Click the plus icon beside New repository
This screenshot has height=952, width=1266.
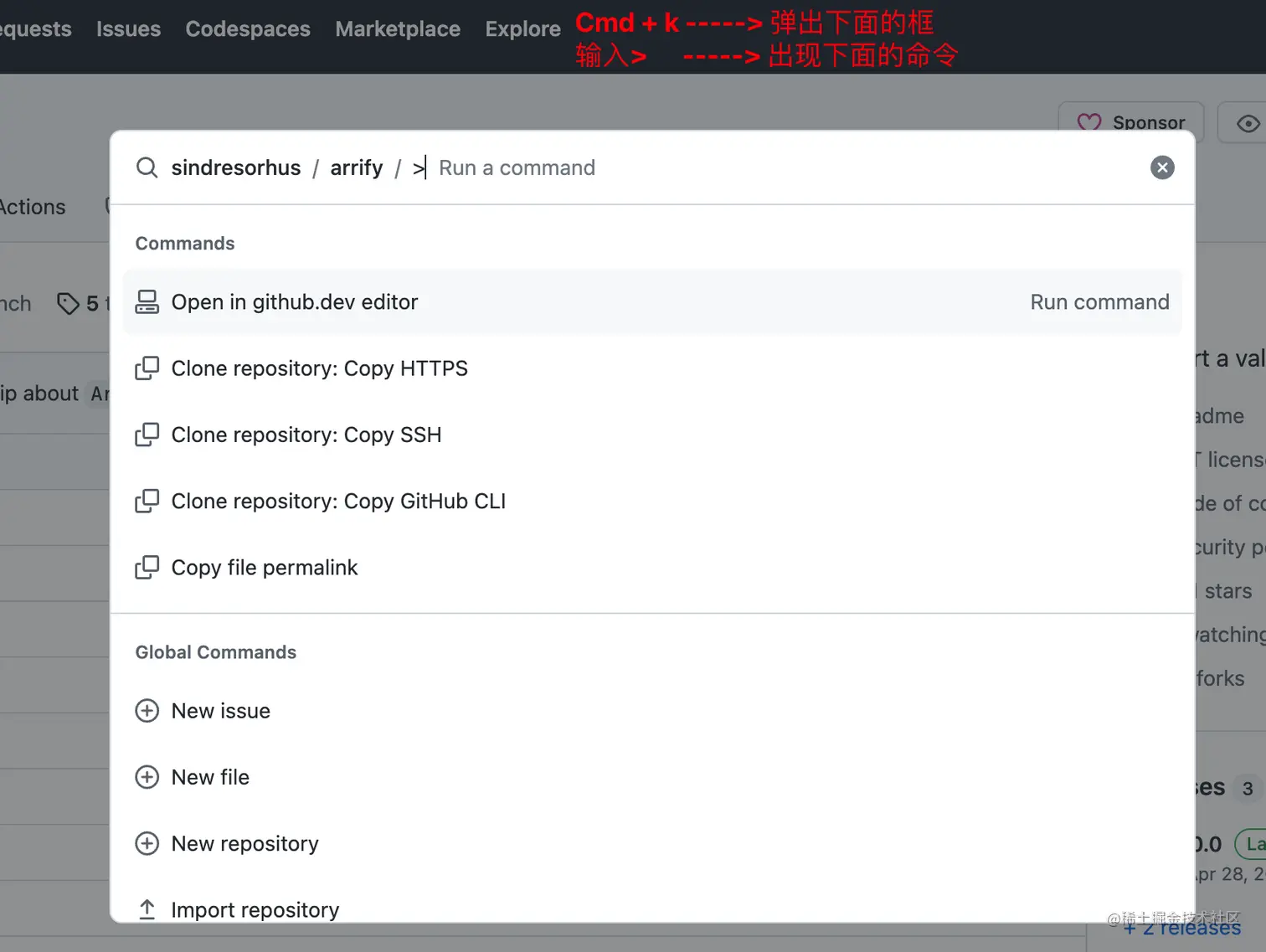click(x=147, y=843)
